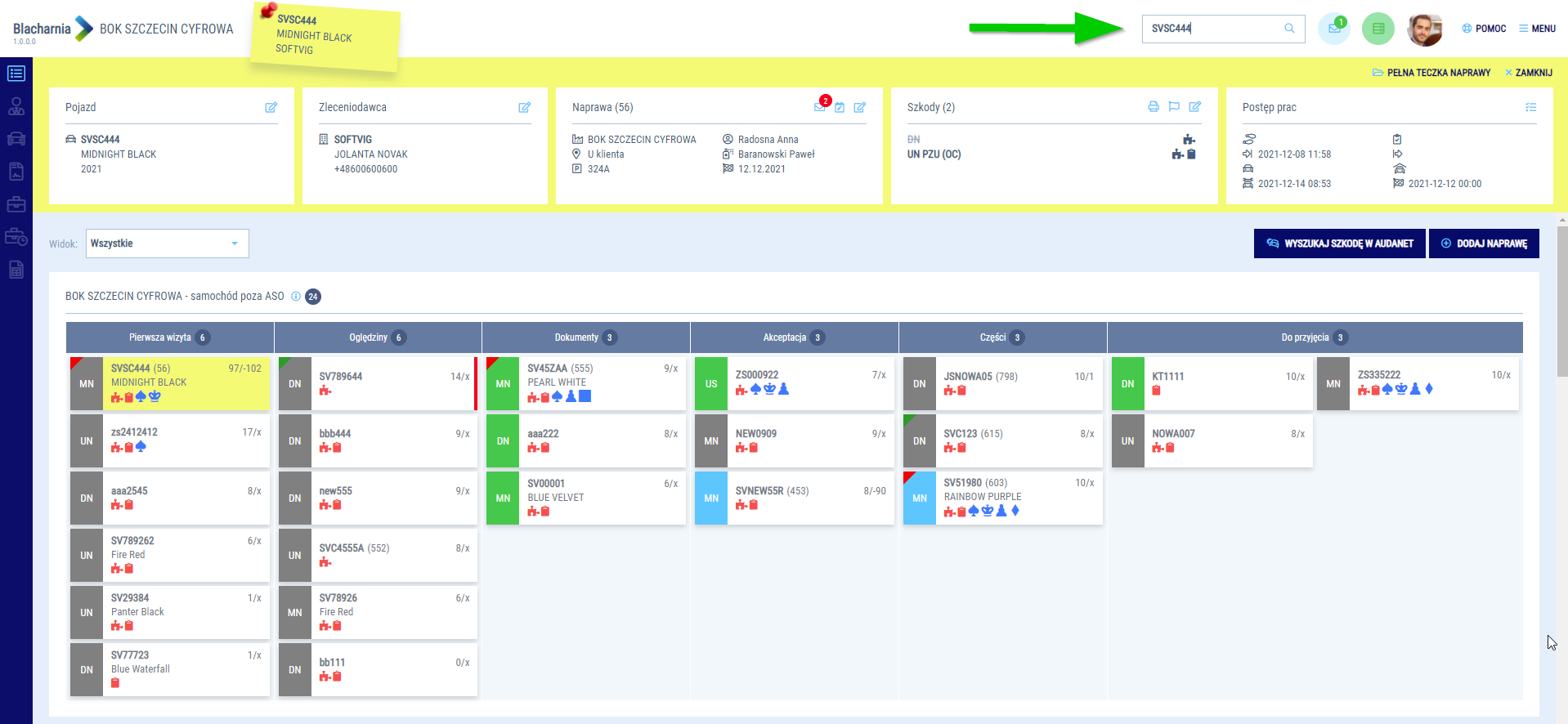1568x724 pixels.
Task: Open the POMOC help menu
Action: (1484, 29)
